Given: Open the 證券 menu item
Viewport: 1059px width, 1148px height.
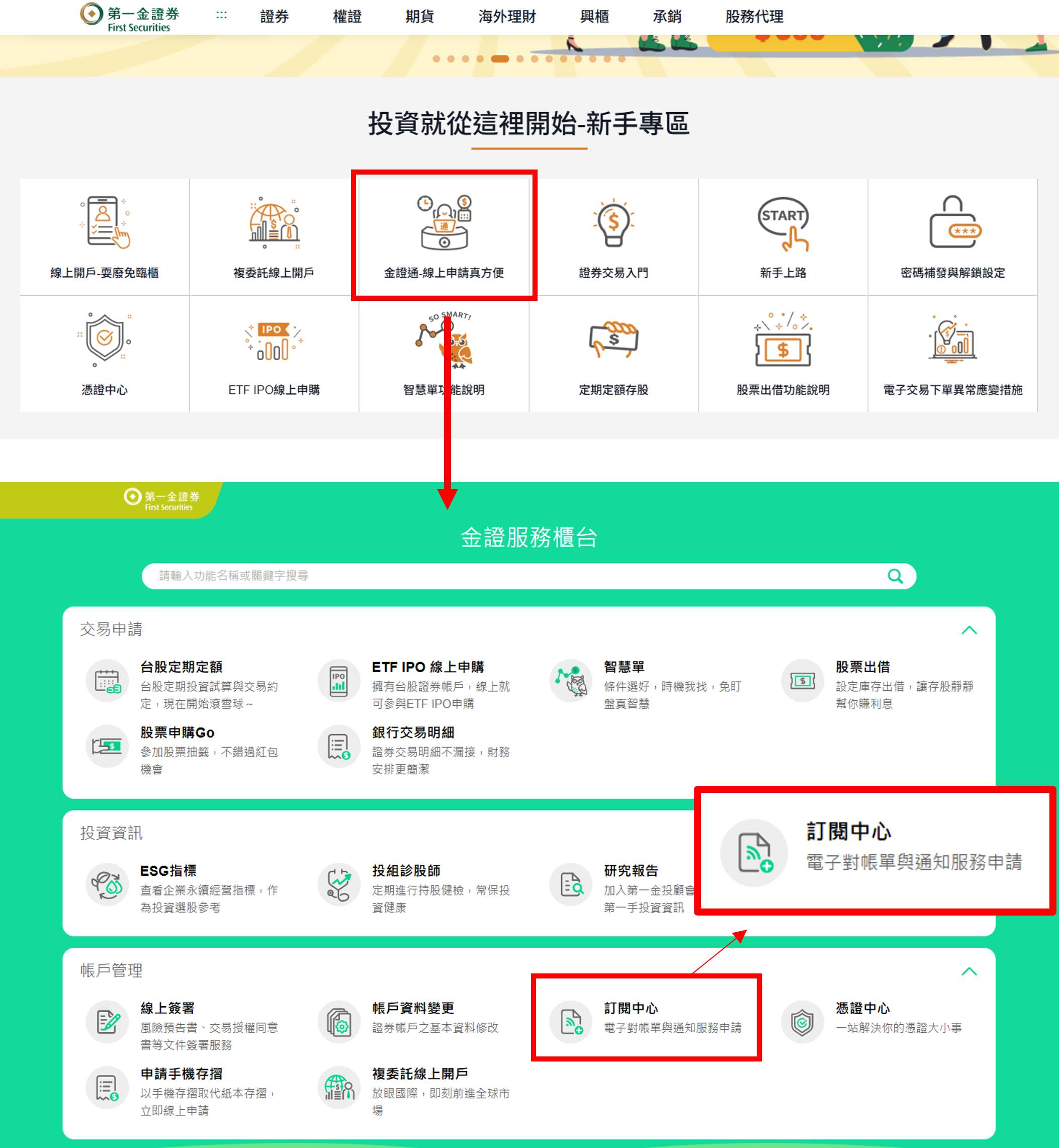Looking at the screenshot, I should coord(274,17).
